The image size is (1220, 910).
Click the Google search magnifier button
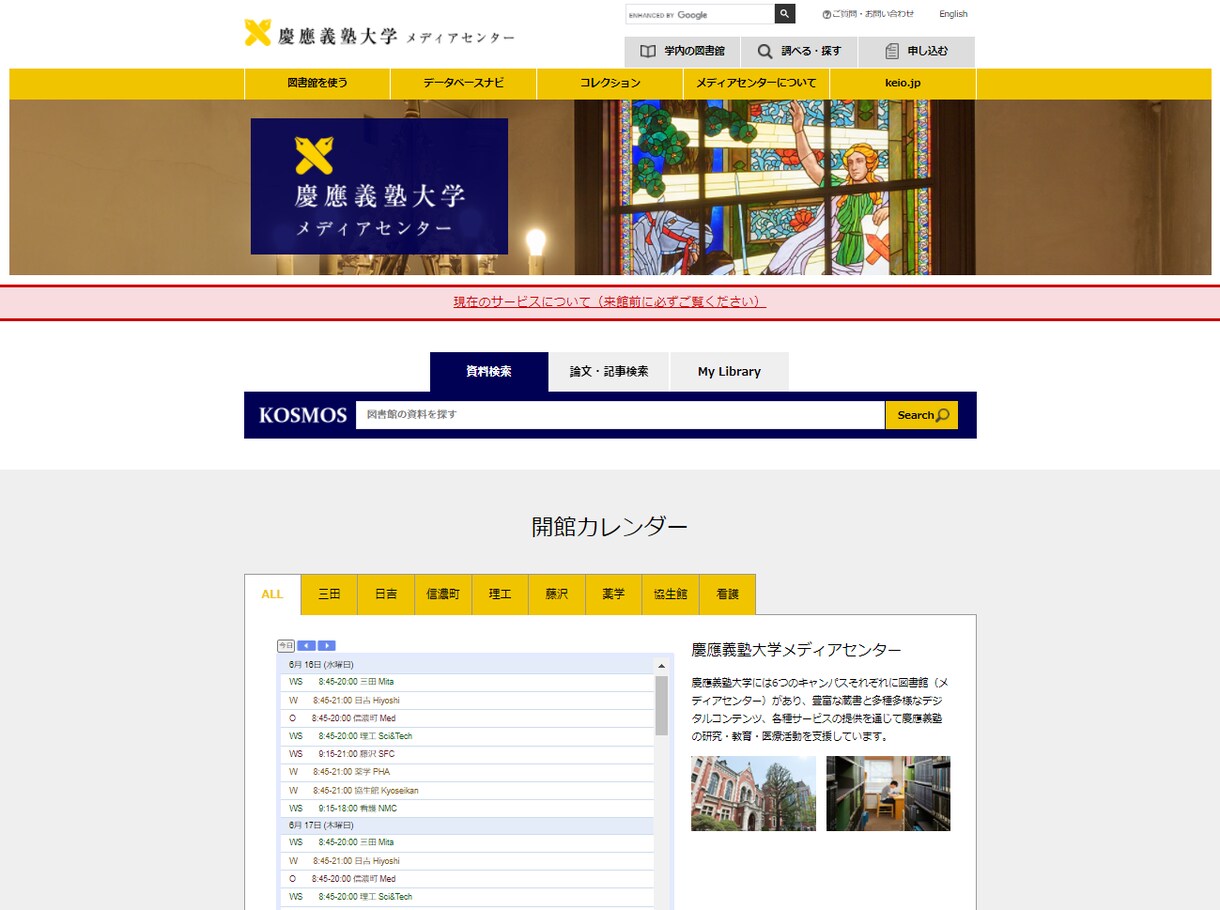tap(785, 14)
